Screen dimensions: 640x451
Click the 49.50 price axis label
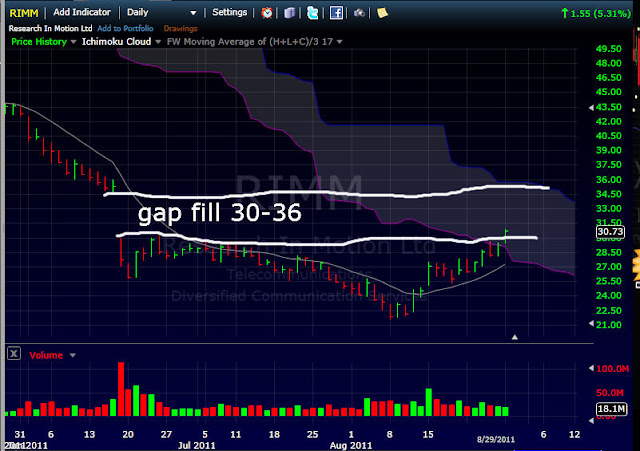click(609, 49)
